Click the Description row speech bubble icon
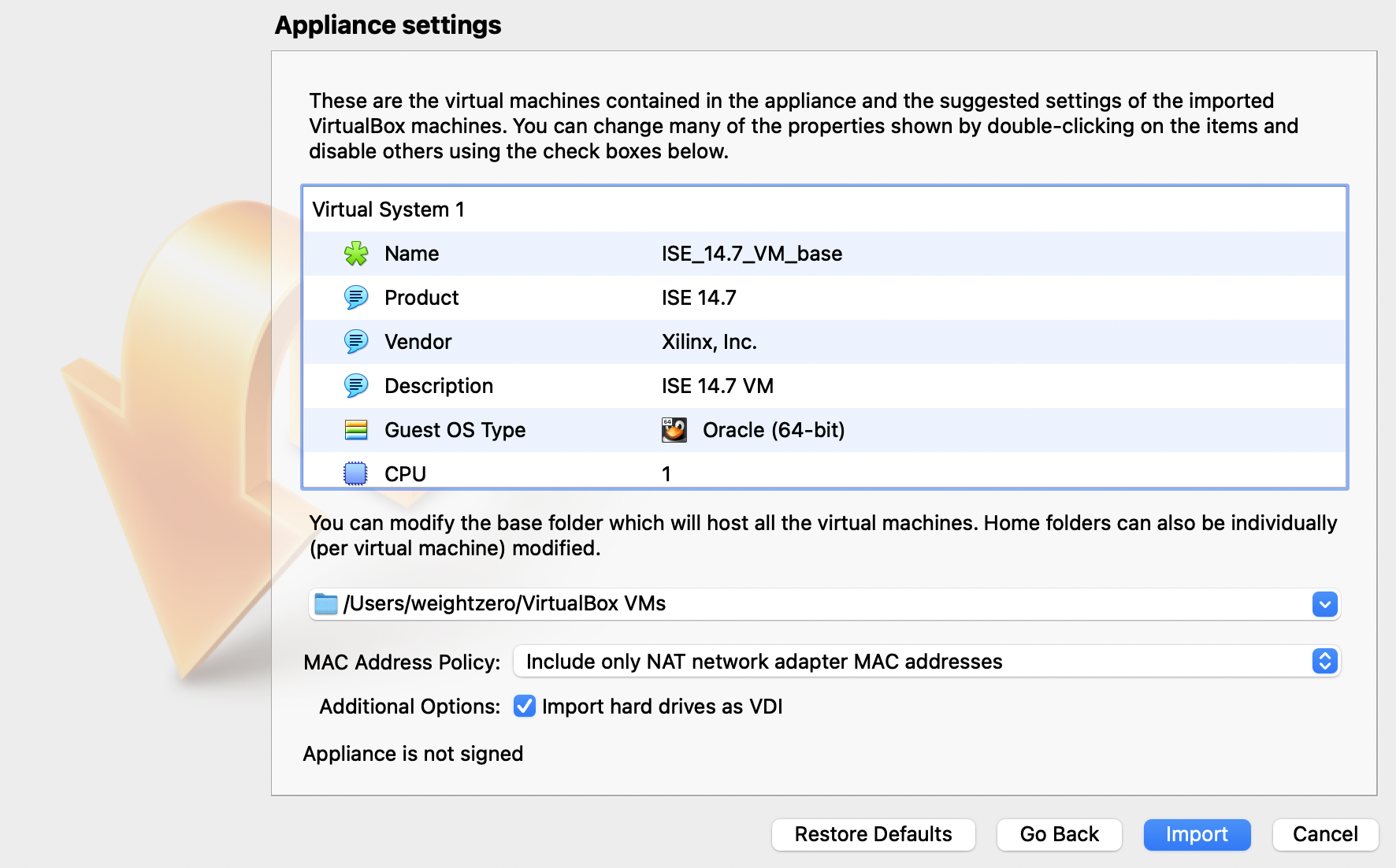1396x868 pixels. (356, 386)
